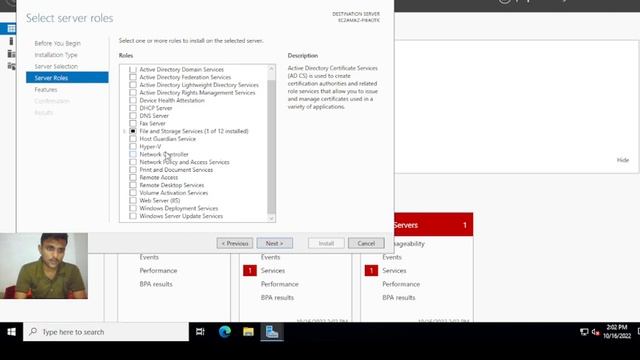This screenshot has height=360, width=640.
Task: Enable Active Directory Lightweight Directory Services
Action: pos(133,85)
